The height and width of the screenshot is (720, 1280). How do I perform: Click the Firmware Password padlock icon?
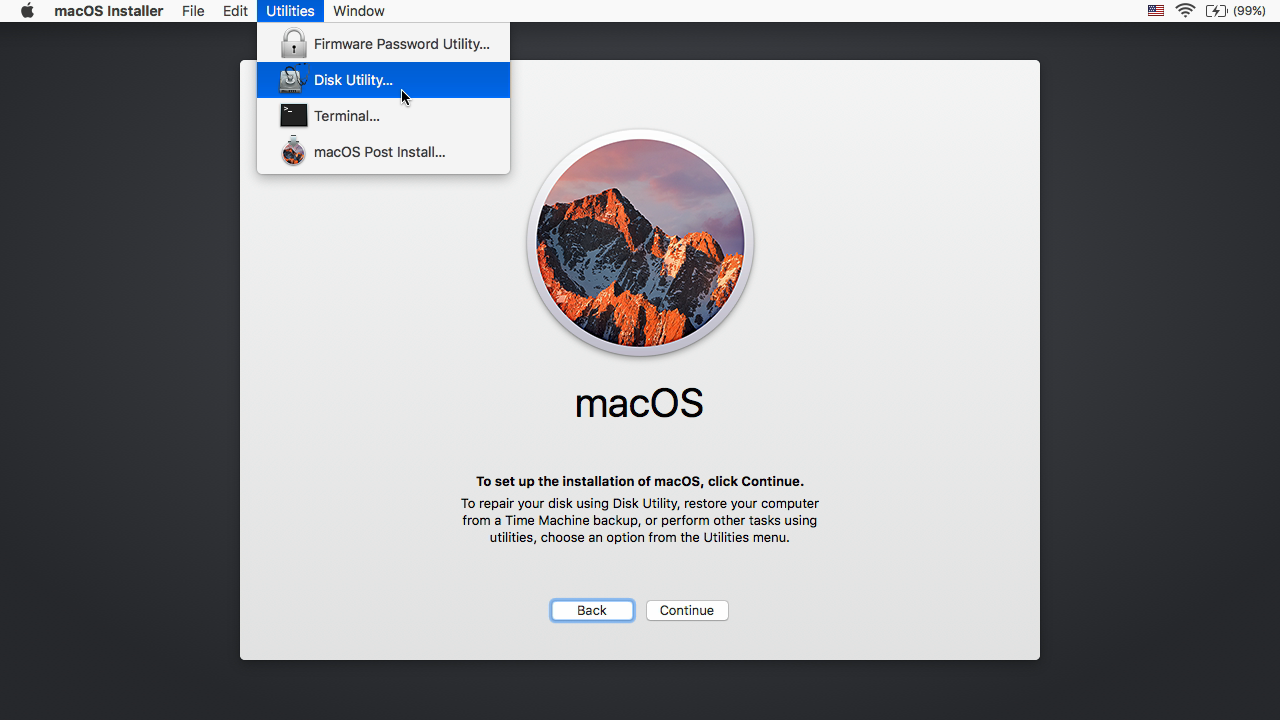293,43
